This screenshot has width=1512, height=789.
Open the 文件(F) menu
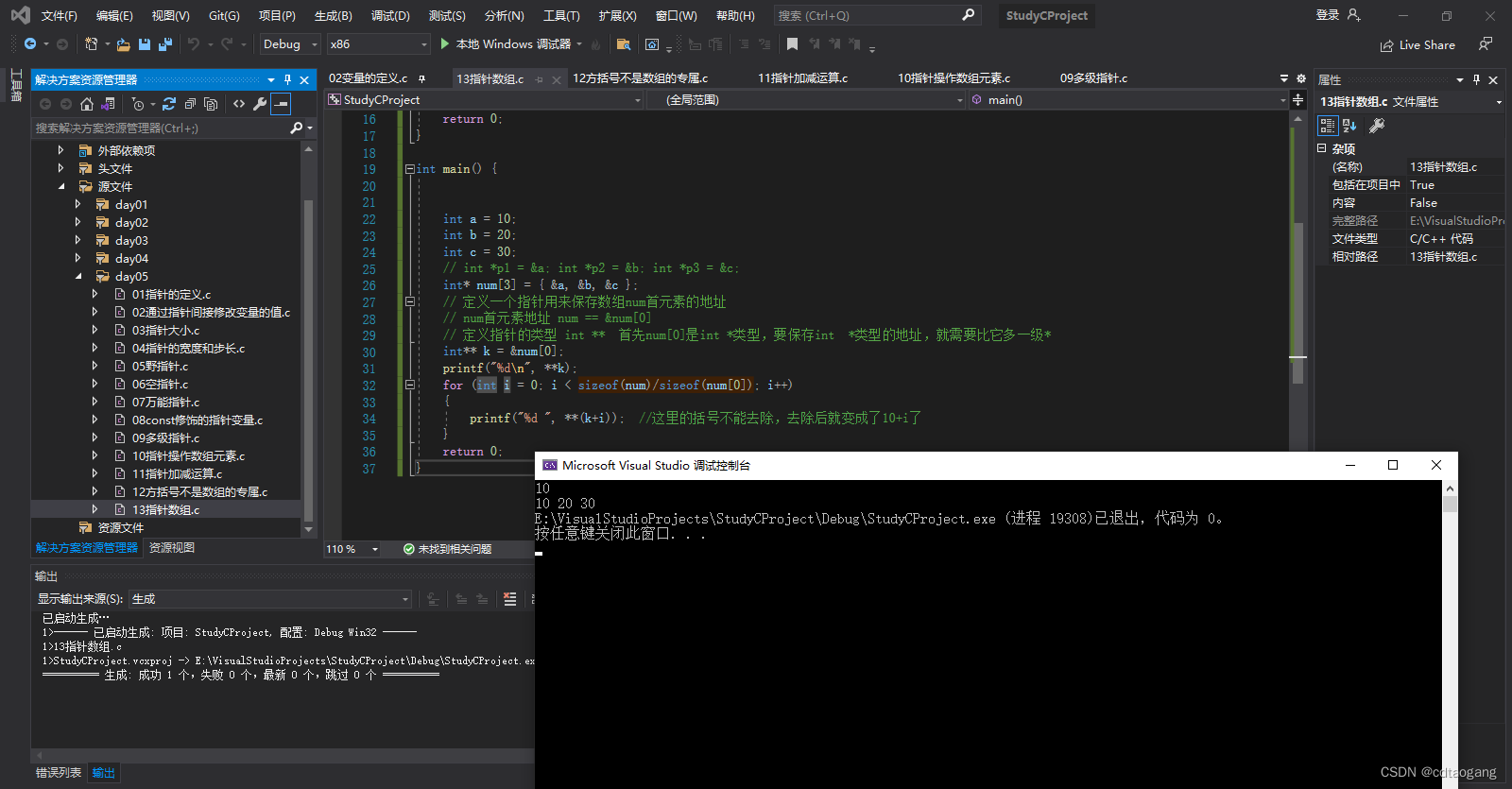tap(59, 15)
